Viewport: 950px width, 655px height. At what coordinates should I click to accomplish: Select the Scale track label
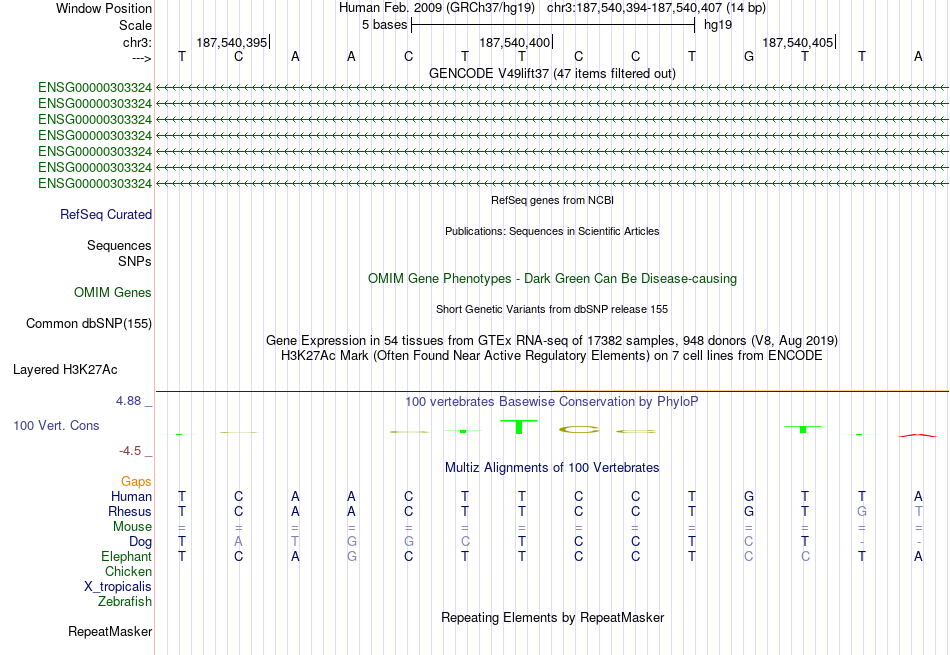click(x=135, y=25)
